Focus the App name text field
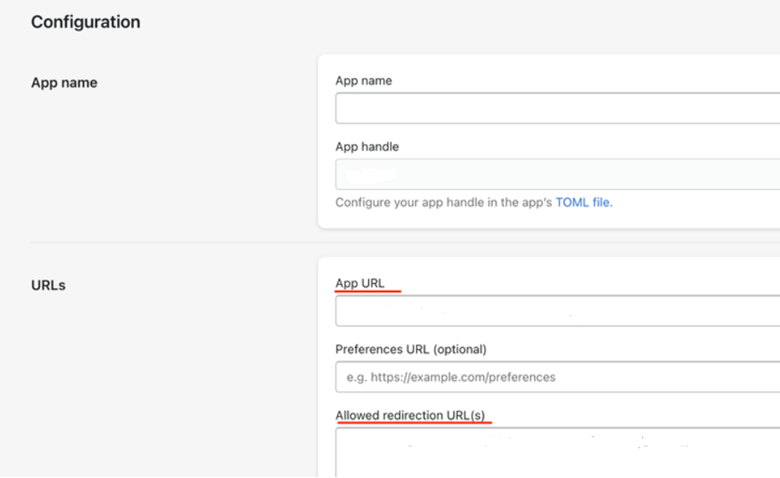Screen dimensions: 780x478 [x=558, y=108]
